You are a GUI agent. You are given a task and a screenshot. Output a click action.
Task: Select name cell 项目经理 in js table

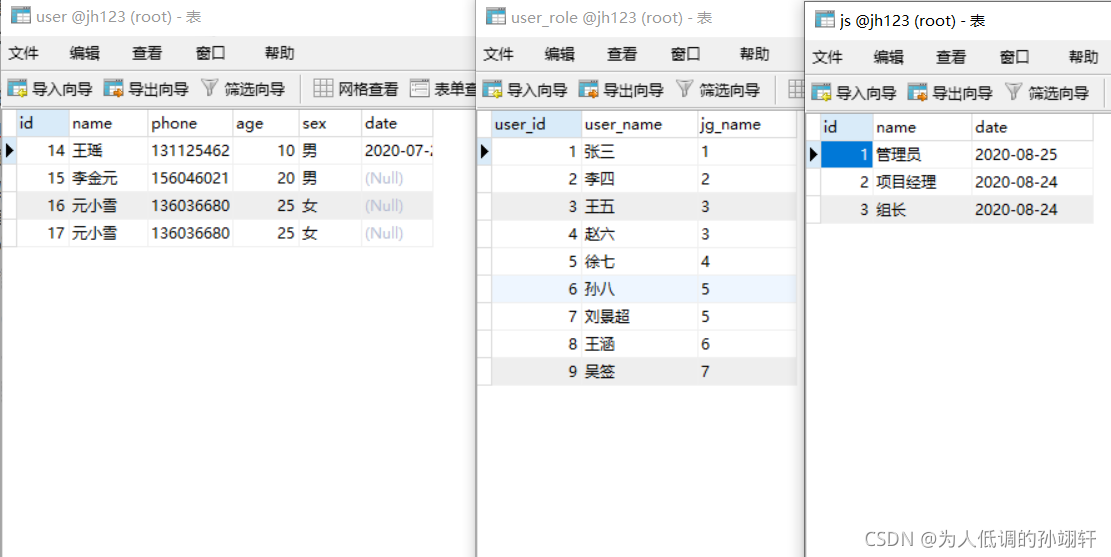pyautogui.click(x=922, y=182)
